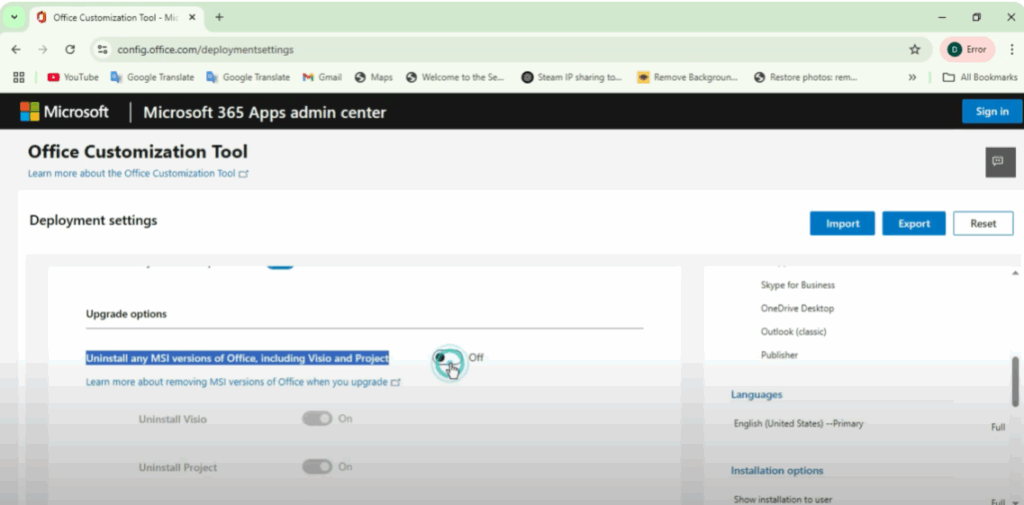Toggle the Uninstall Visio switch
The image size is (1024, 505).
tap(317, 419)
